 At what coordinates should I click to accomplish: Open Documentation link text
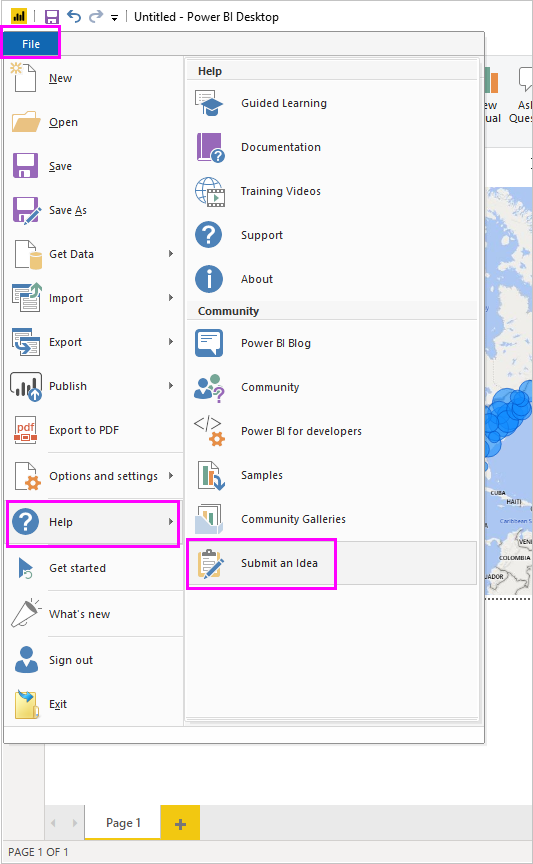281,147
